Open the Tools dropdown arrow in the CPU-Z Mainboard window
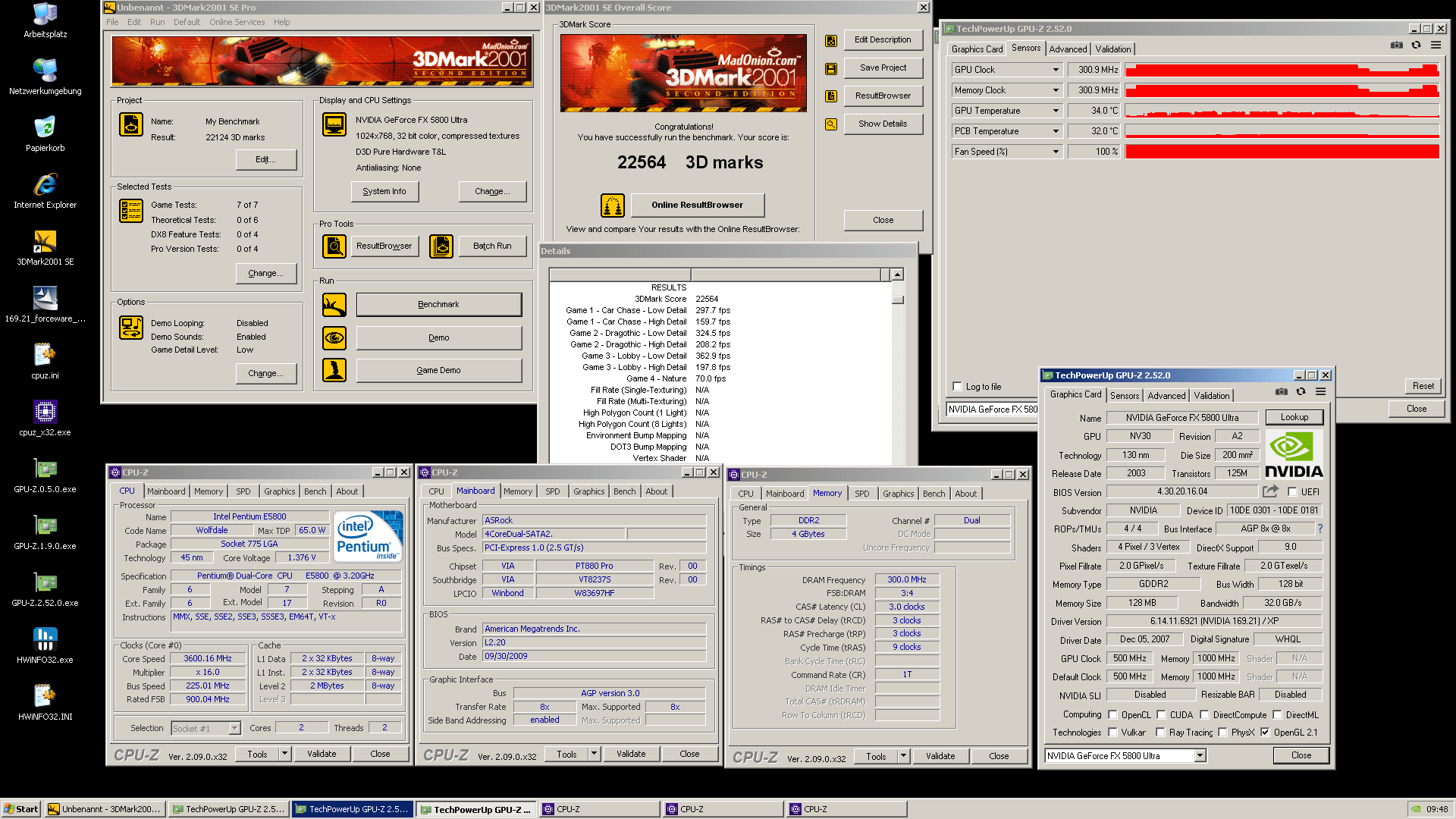The height and width of the screenshot is (819, 1456). (x=594, y=754)
